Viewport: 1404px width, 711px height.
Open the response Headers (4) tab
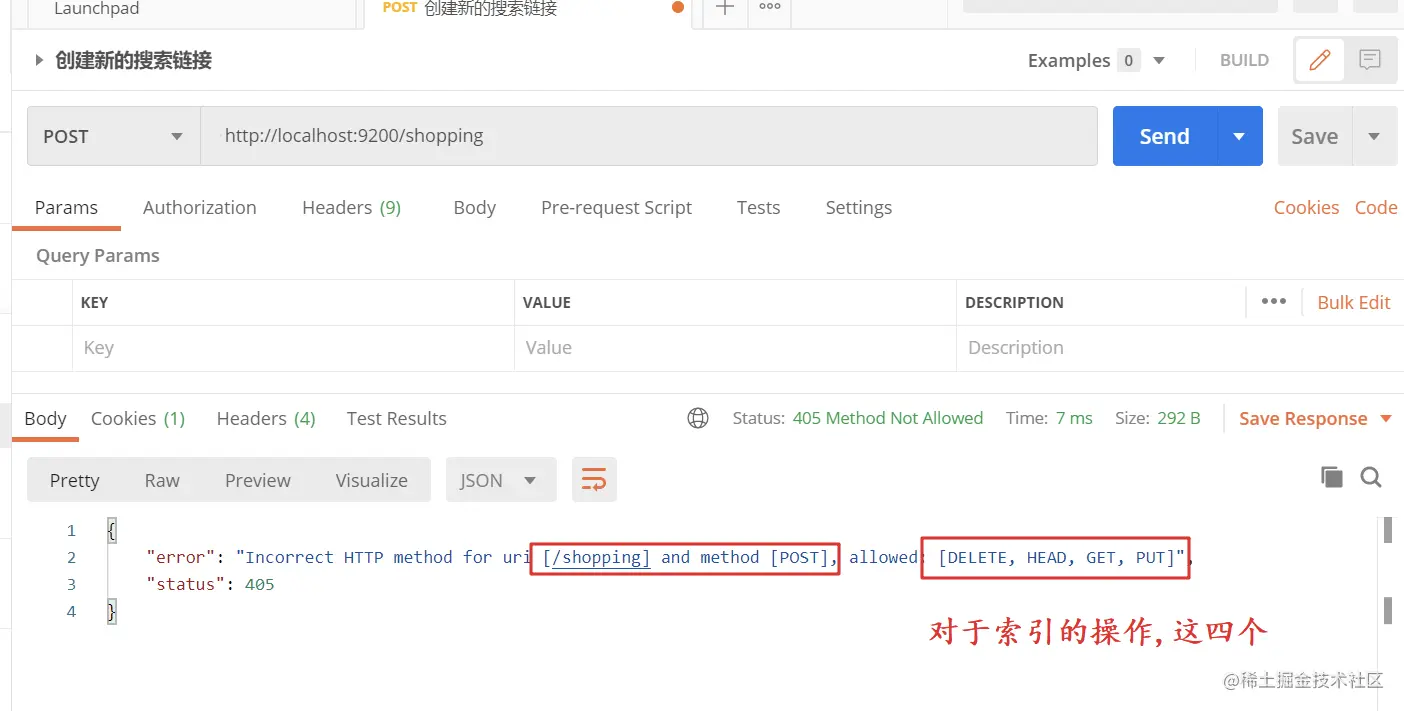(266, 418)
